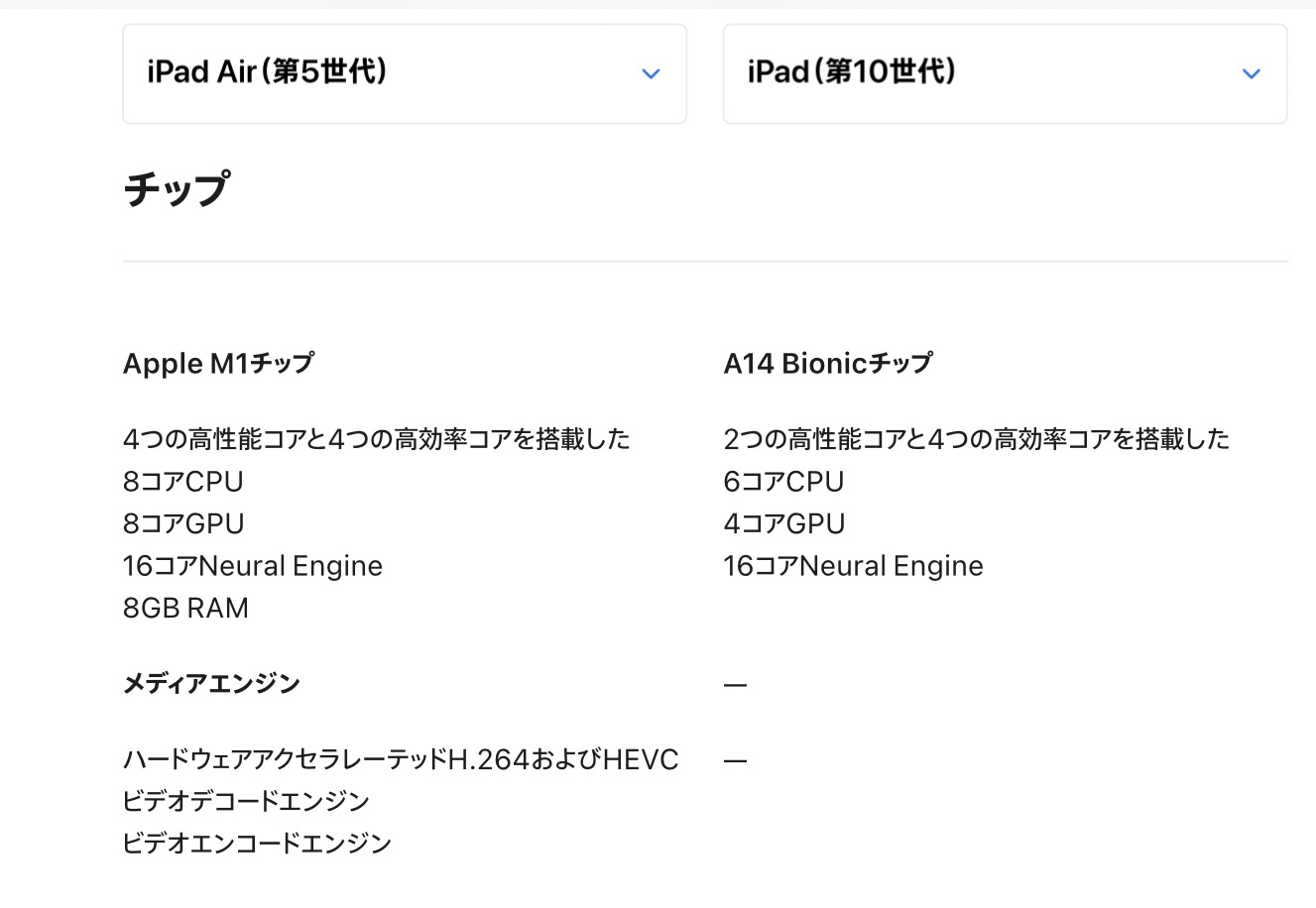Click the chevron arrow beside iPad (第10世代)

[x=1251, y=73]
